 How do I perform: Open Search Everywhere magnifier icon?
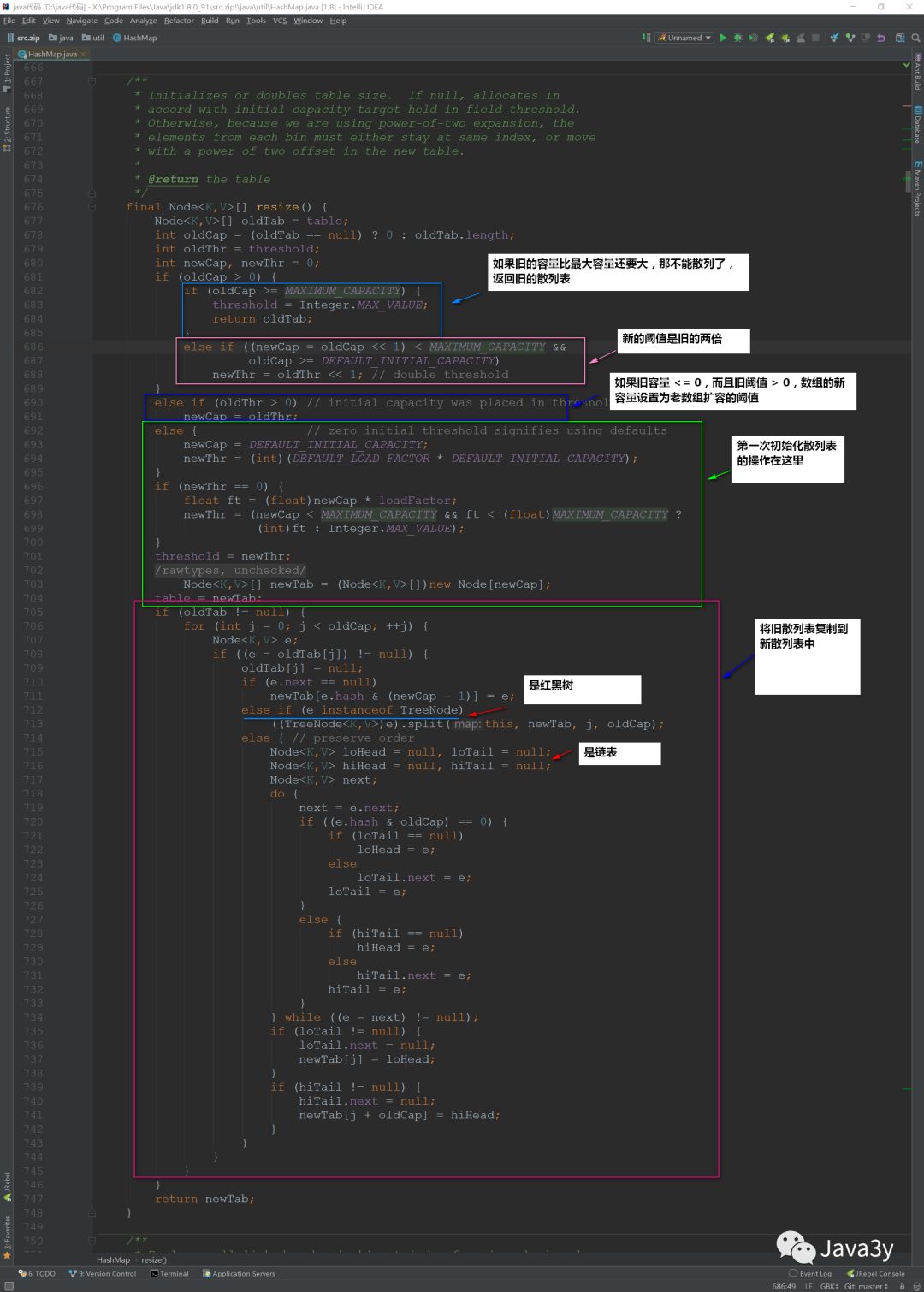[915, 38]
